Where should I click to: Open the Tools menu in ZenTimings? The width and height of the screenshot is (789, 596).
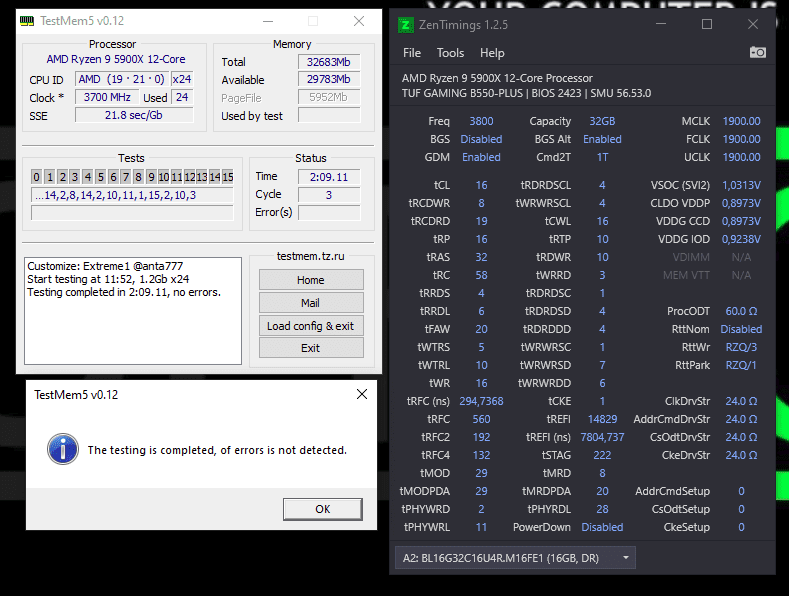pos(450,53)
